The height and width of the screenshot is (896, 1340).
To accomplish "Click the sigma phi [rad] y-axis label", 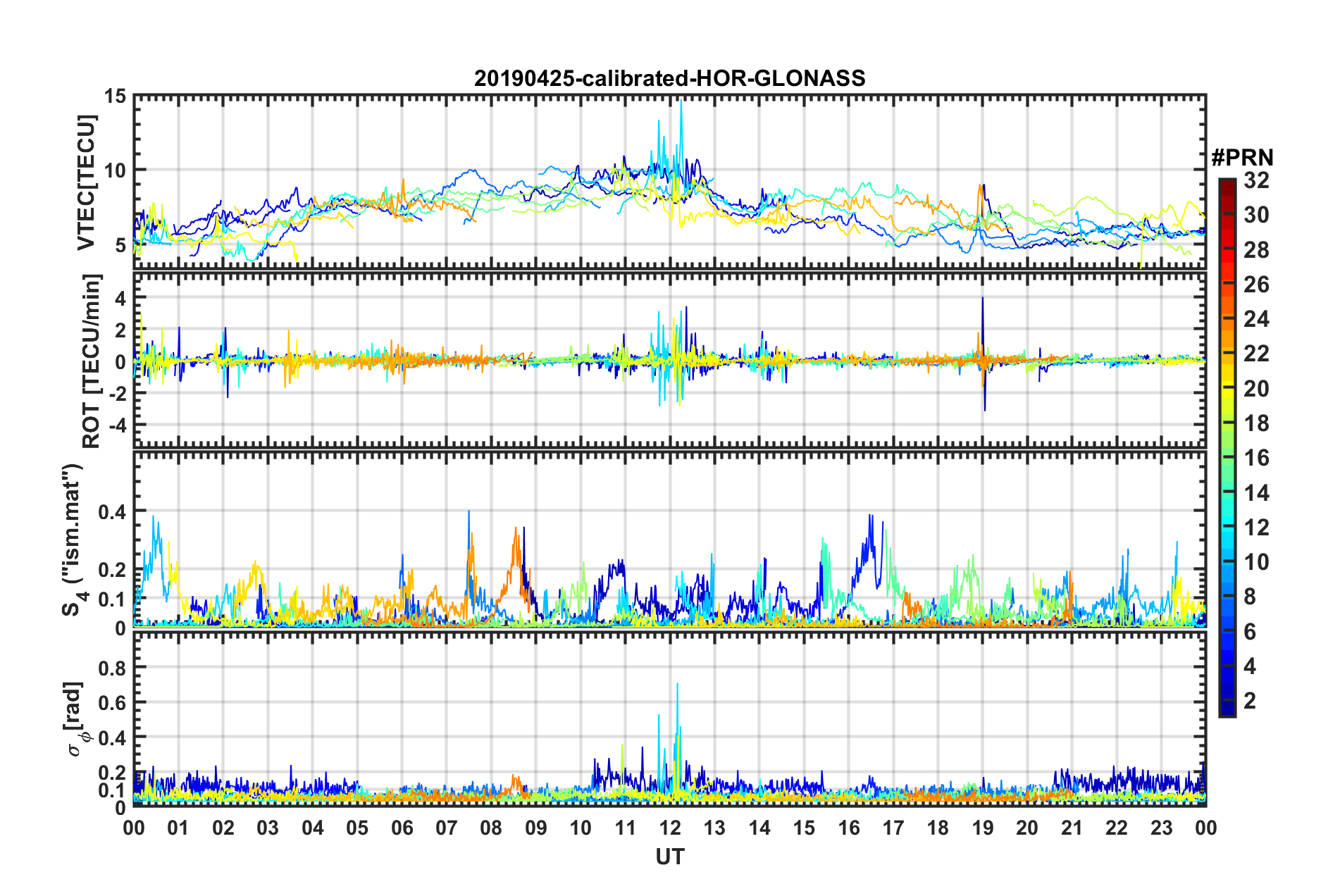I will 75,718.
